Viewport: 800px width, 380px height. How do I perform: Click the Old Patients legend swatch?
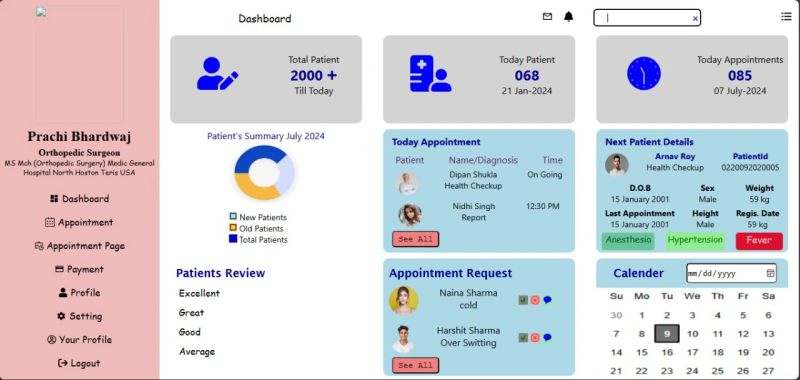click(x=233, y=227)
